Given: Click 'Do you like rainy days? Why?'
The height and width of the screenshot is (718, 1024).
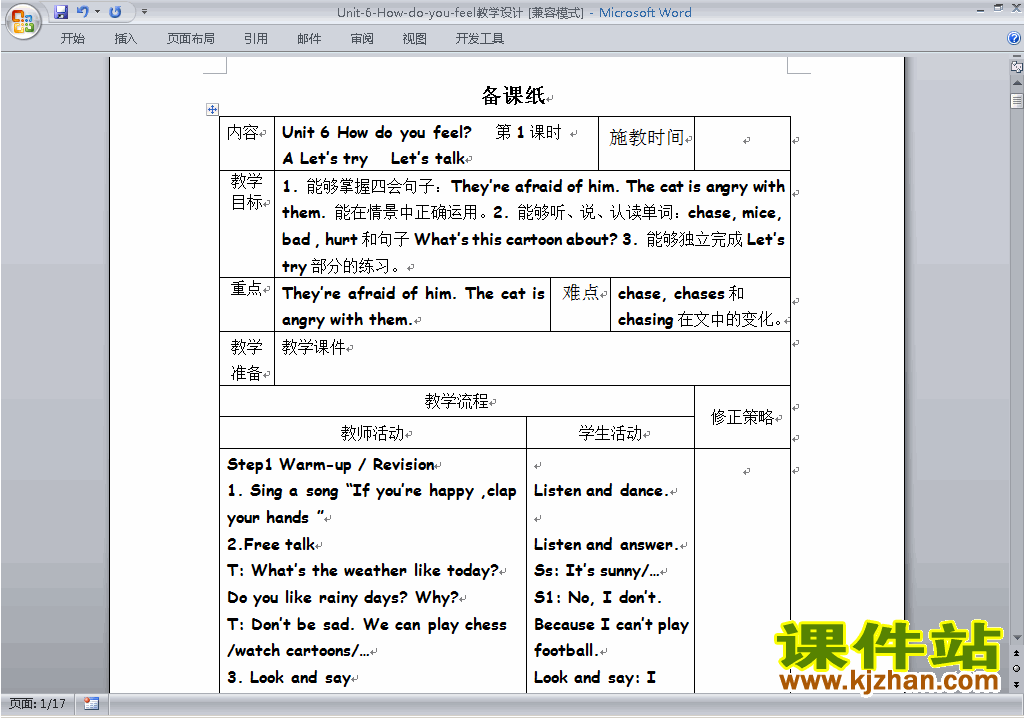Looking at the screenshot, I should (x=343, y=597).
